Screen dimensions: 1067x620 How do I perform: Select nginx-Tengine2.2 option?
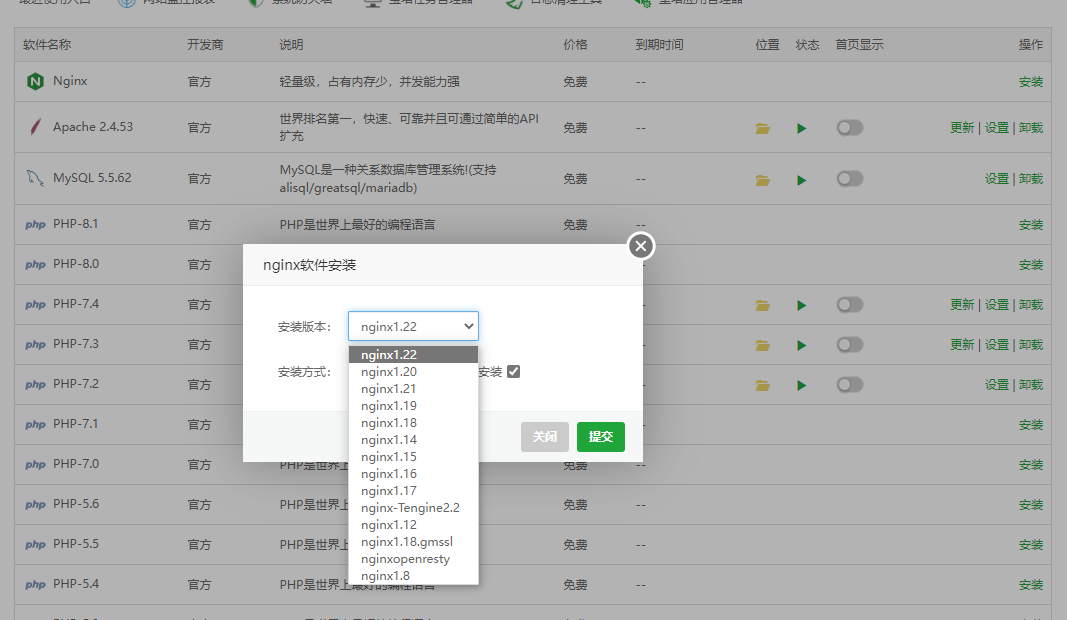(x=413, y=508)
